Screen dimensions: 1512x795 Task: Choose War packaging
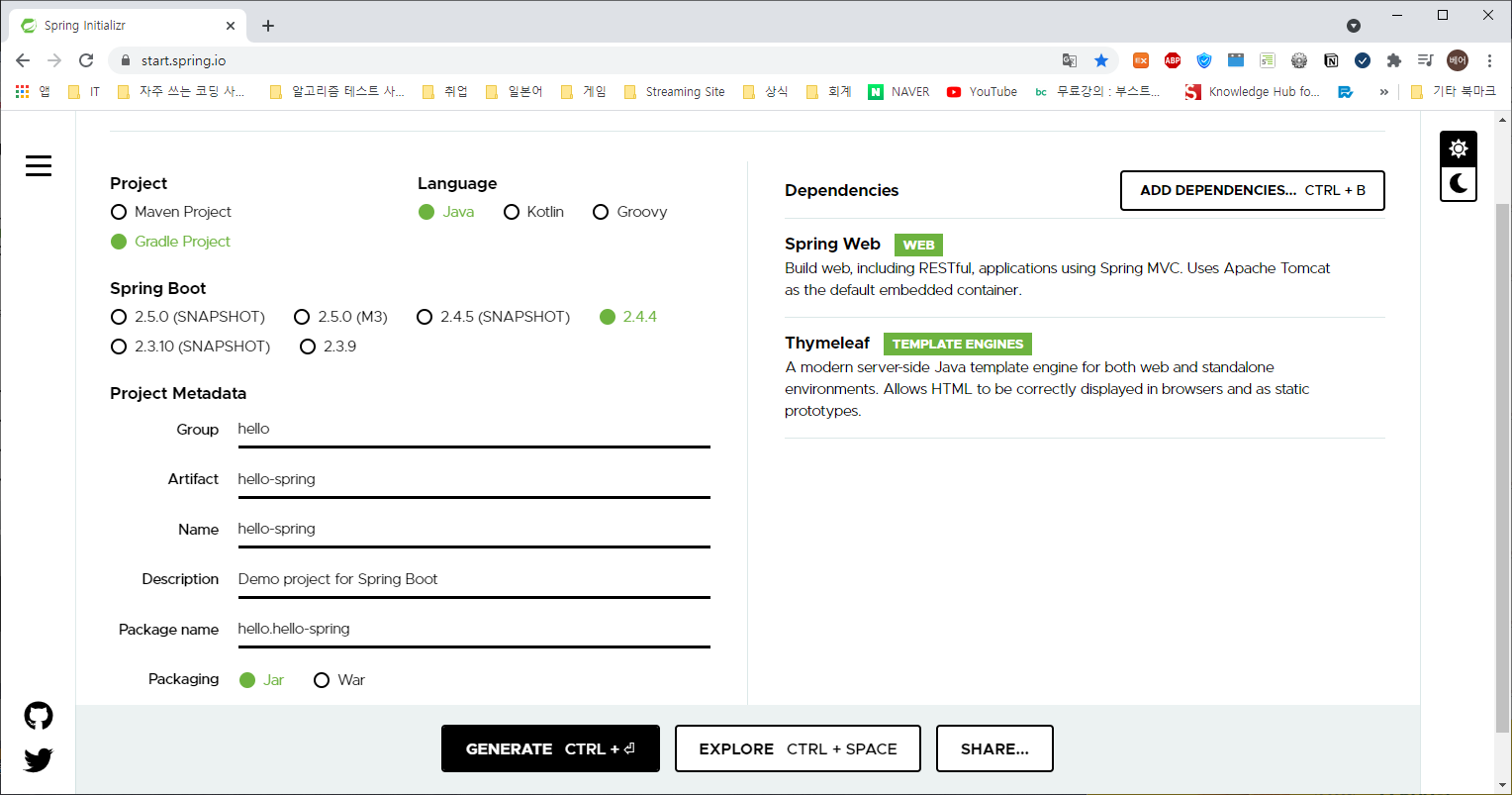coord(339,680)
